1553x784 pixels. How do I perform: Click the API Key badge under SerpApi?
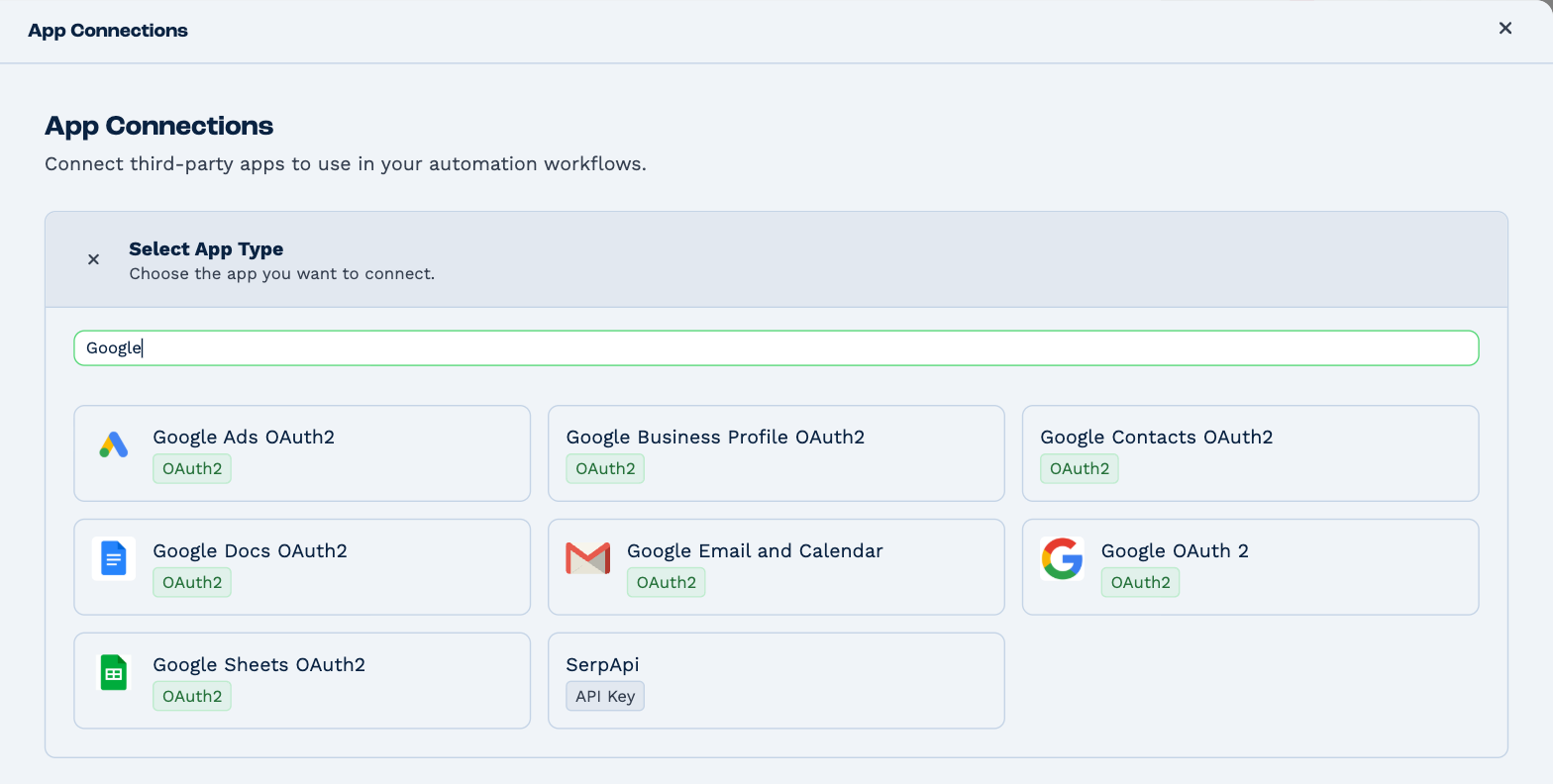pyautogui.click(x=605, y=696)
